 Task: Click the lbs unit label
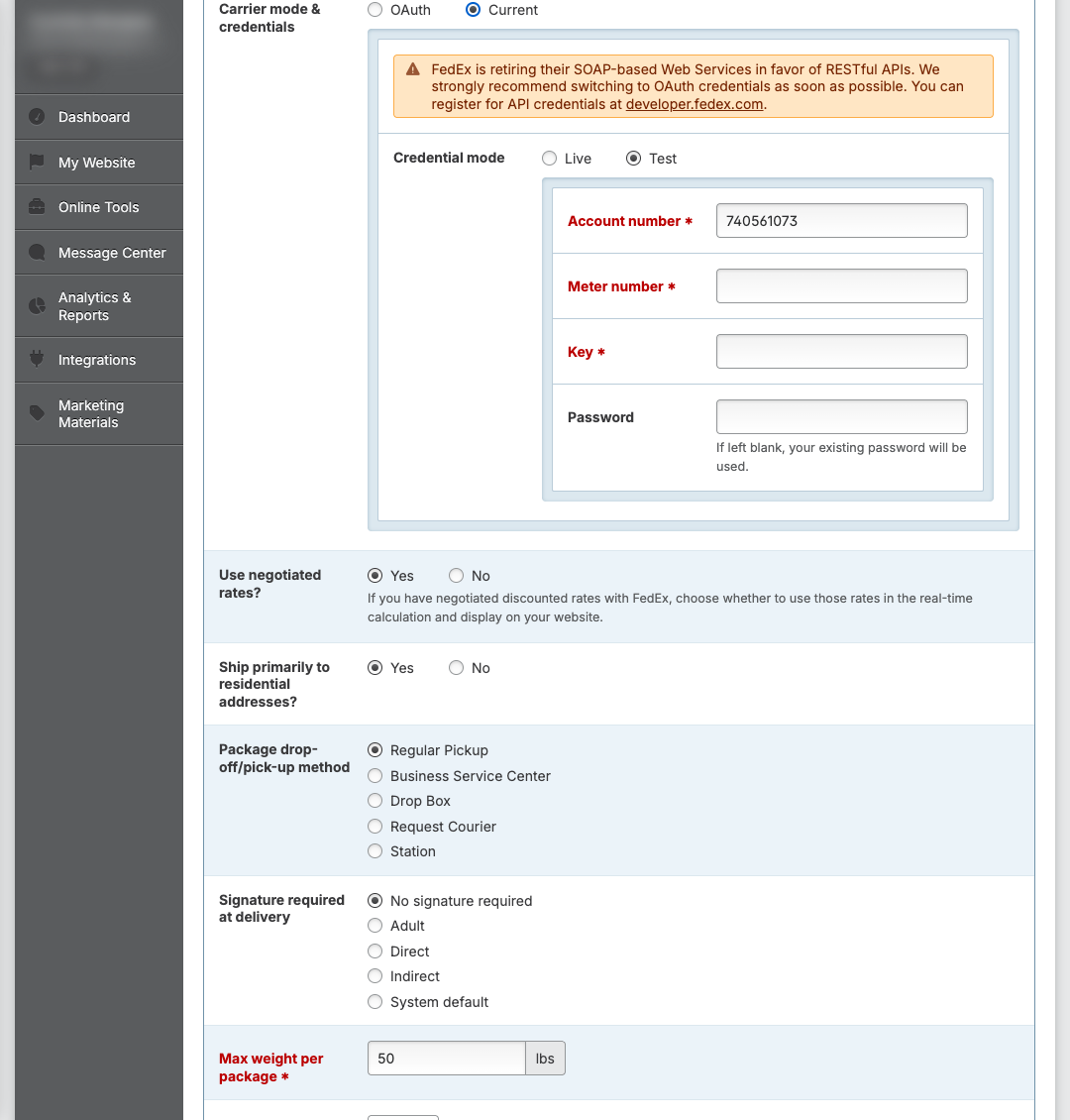tap(545, 1058)
